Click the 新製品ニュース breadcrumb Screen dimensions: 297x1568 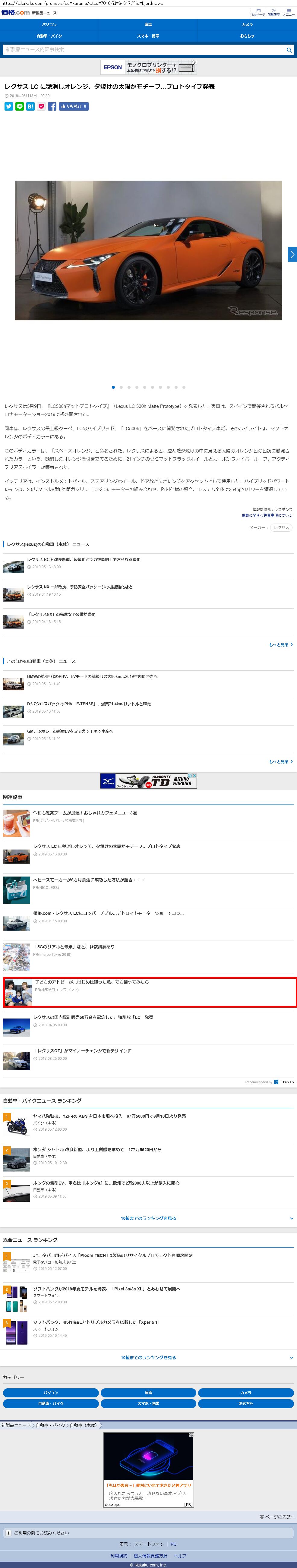(16, 1425)
